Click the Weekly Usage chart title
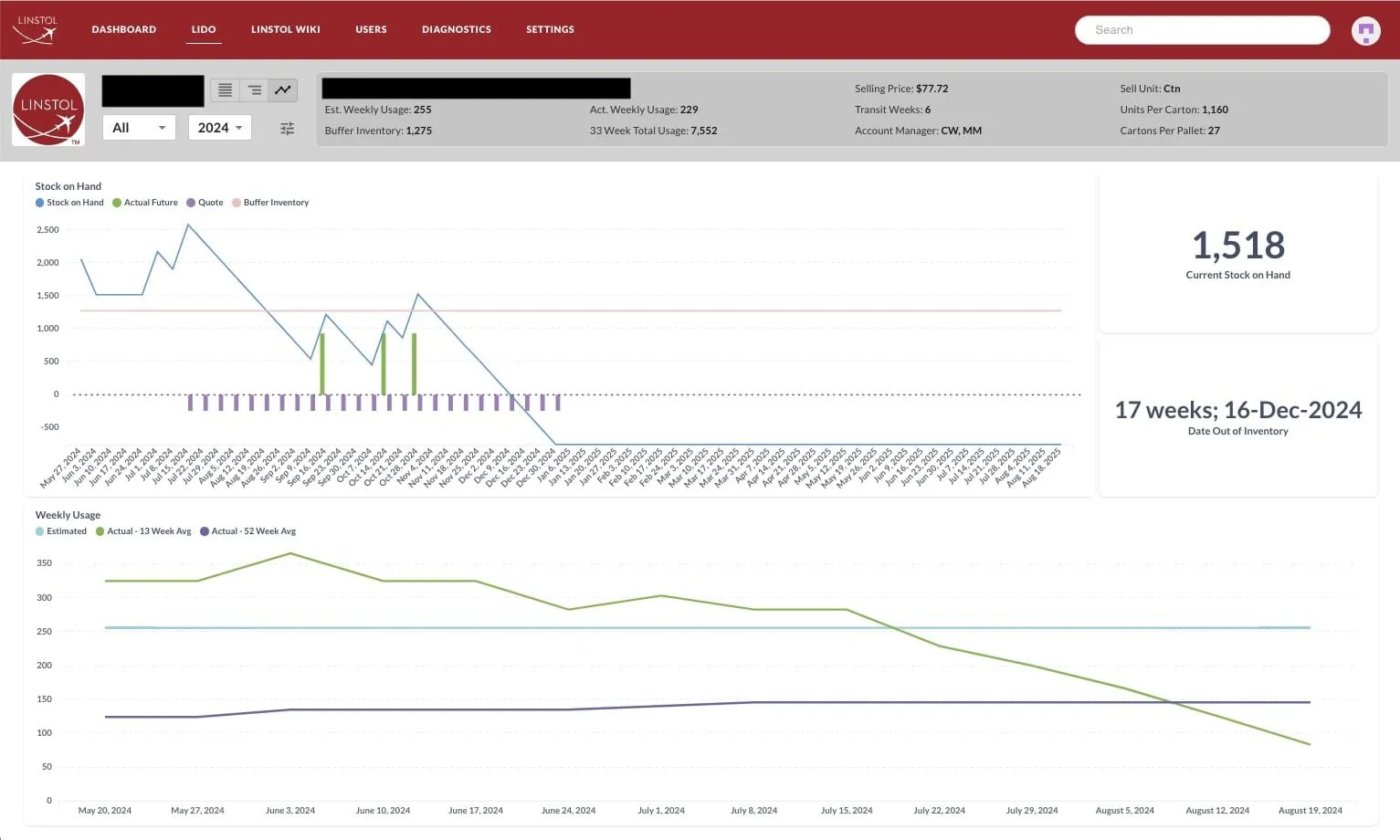Image resolution: width=1400 pixels, height=840 pixels. 68,515
